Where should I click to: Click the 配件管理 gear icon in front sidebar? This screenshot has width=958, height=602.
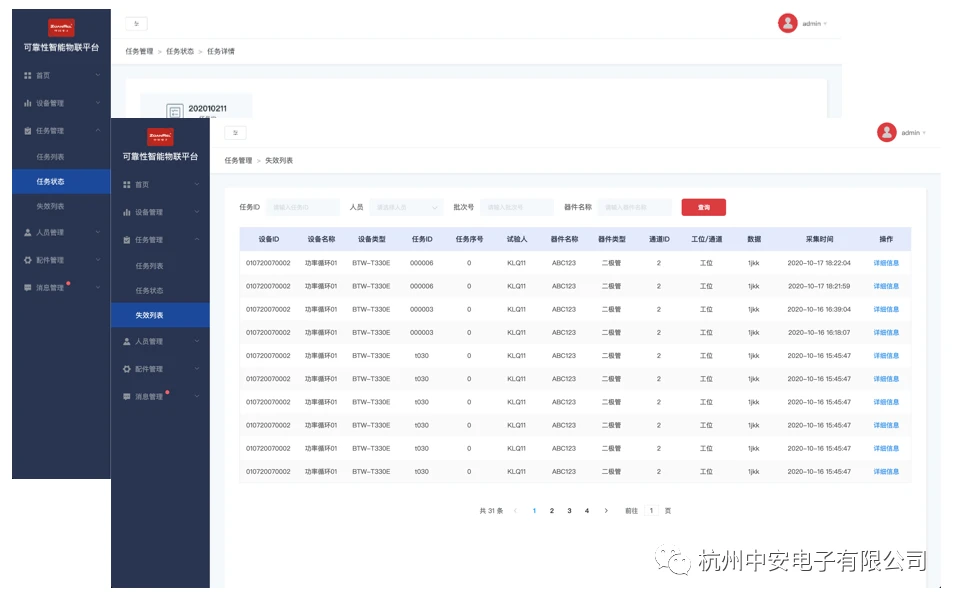point(127,369)
